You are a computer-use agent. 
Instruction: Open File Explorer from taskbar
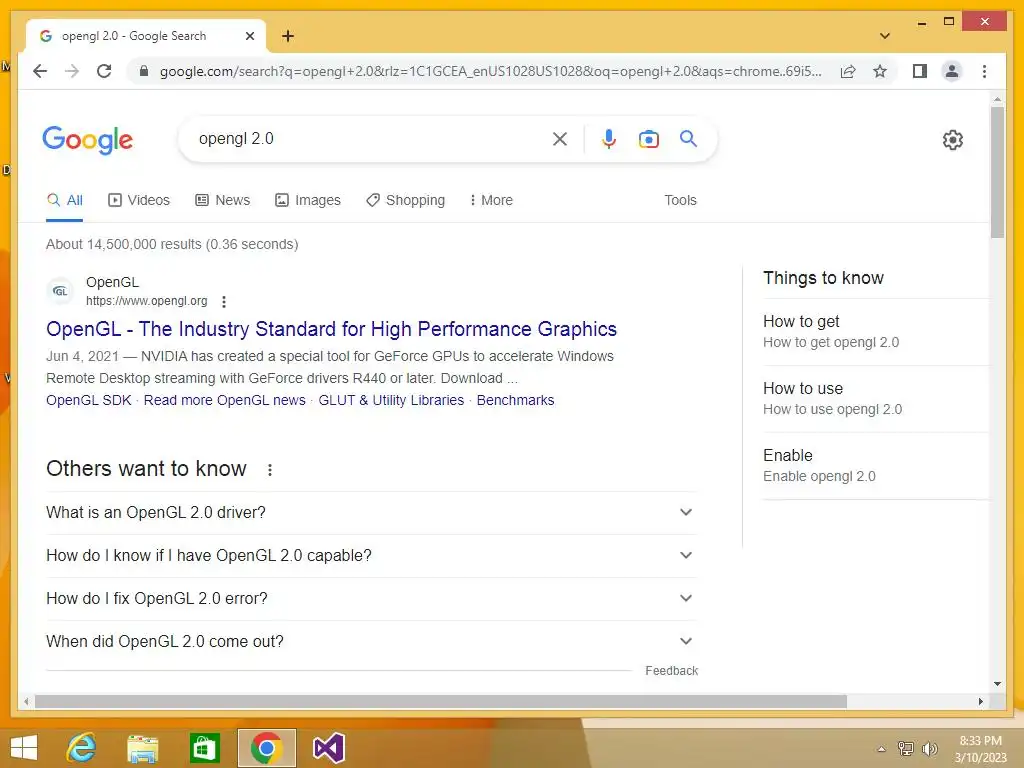coord(142,748)
